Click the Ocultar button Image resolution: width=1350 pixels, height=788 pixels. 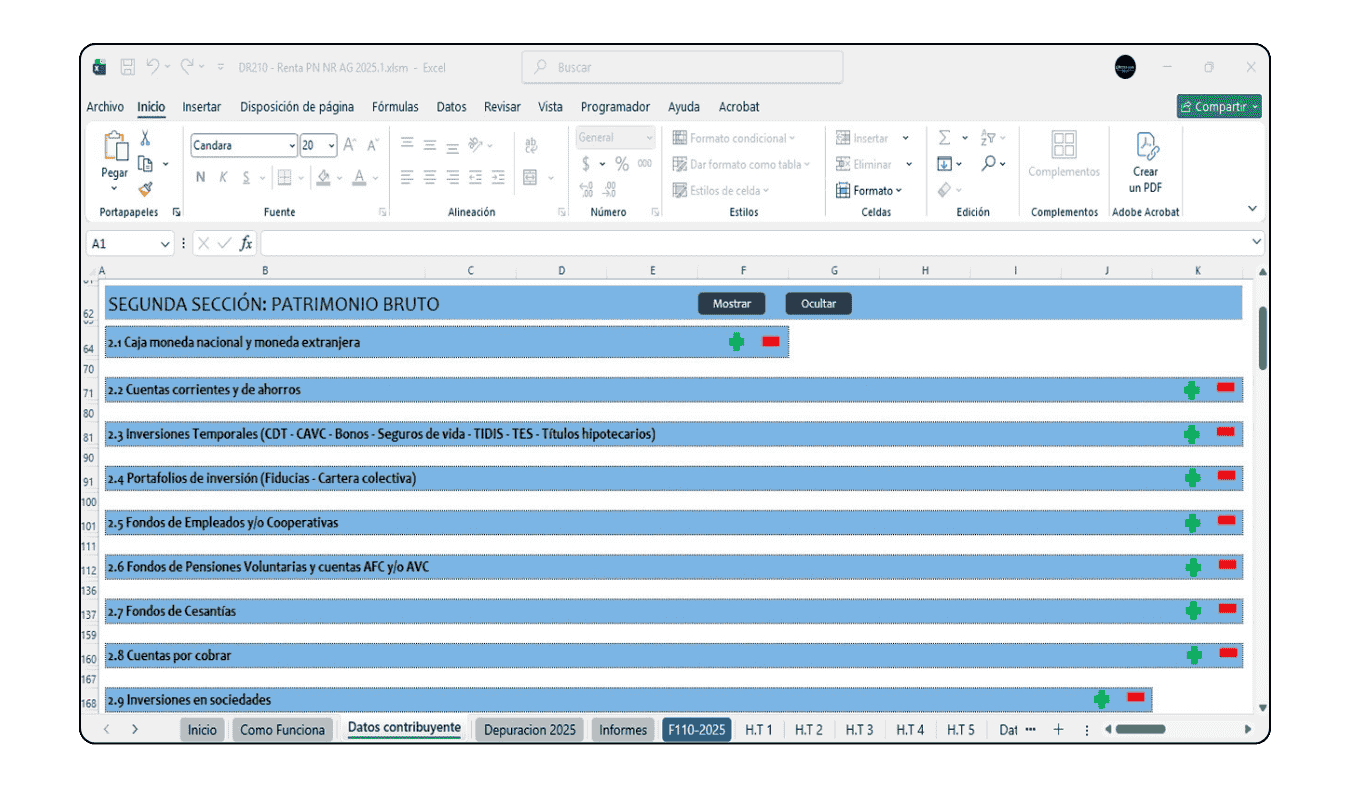tap(818, 304)
